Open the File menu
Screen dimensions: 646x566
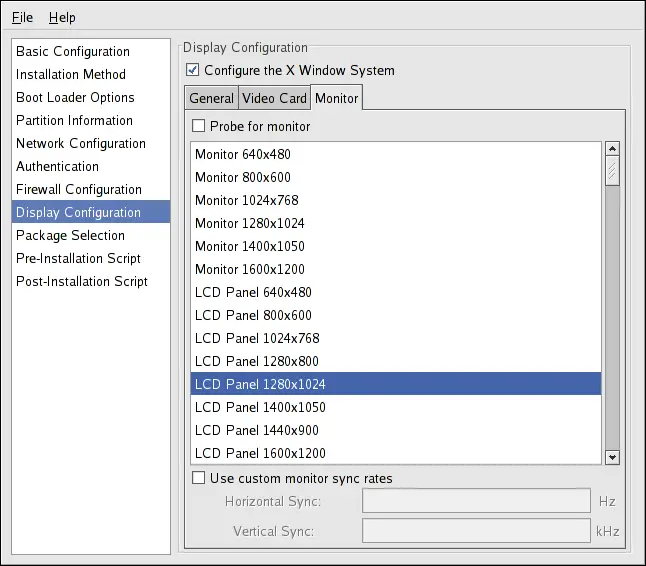pos(22,18)
